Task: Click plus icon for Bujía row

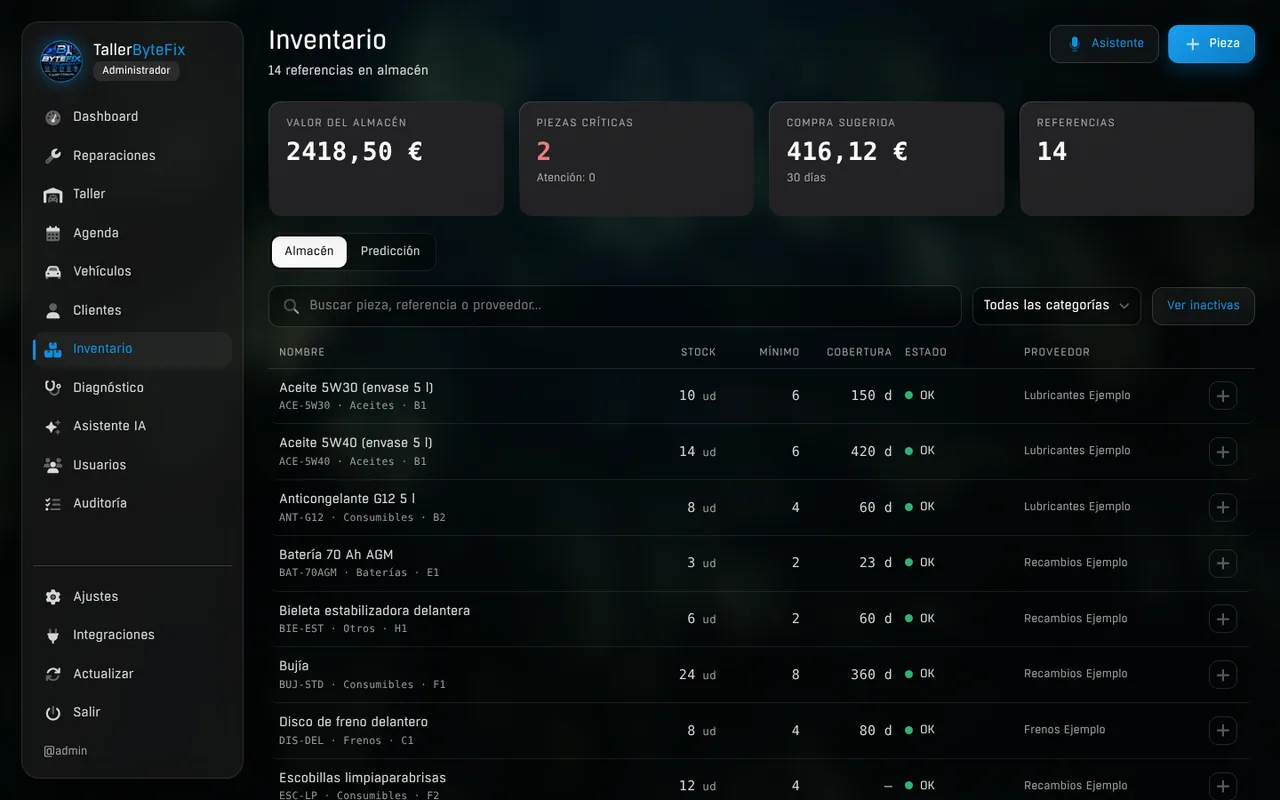Action: click(1222, 675)
